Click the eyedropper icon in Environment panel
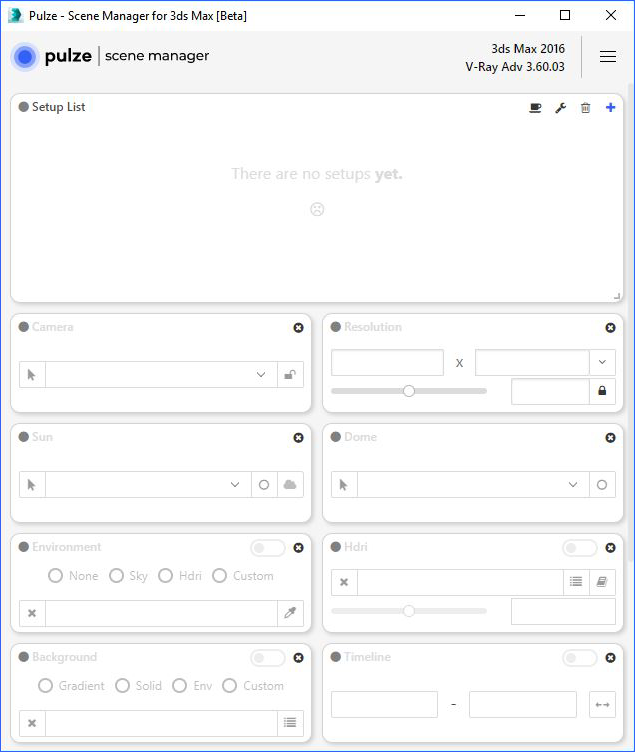The image size is (635, 752). point(290,613)
